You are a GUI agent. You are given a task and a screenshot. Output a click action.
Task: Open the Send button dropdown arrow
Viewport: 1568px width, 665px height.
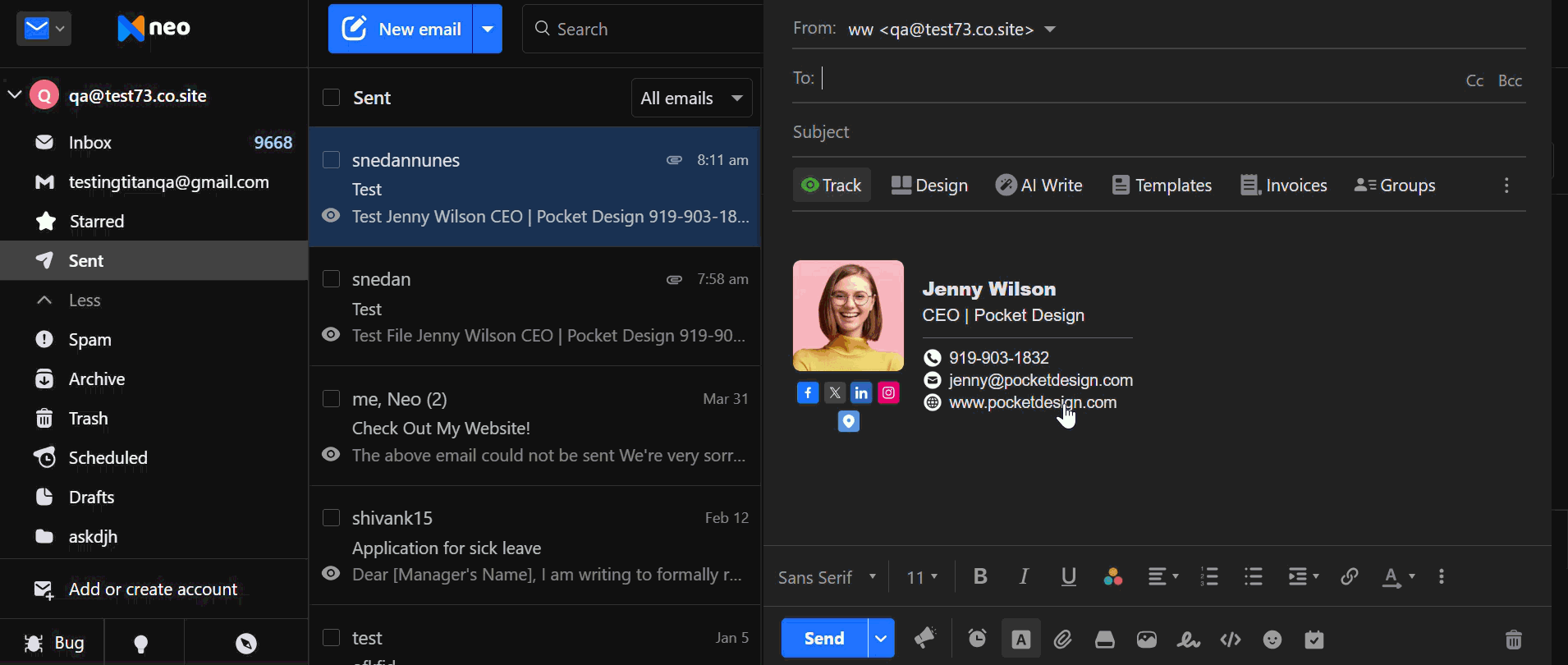tap(881, 639)
